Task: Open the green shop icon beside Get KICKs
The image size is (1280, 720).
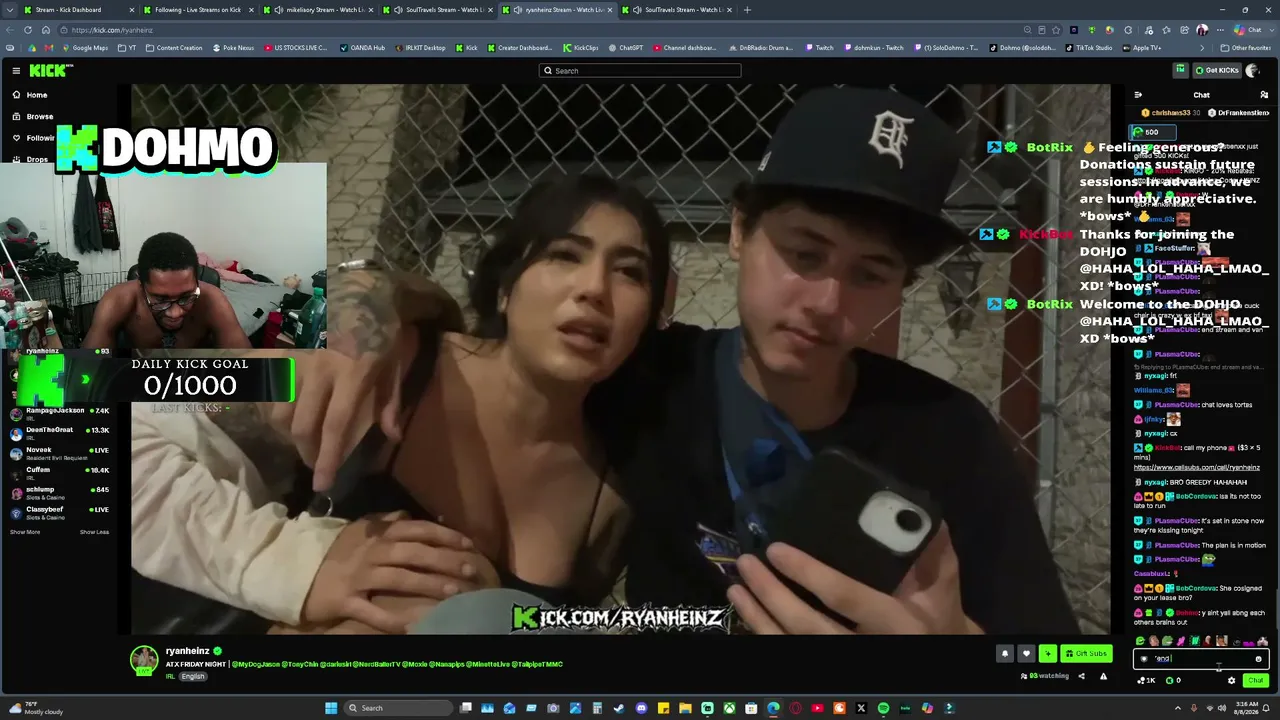Action: tap(1180, 70)
